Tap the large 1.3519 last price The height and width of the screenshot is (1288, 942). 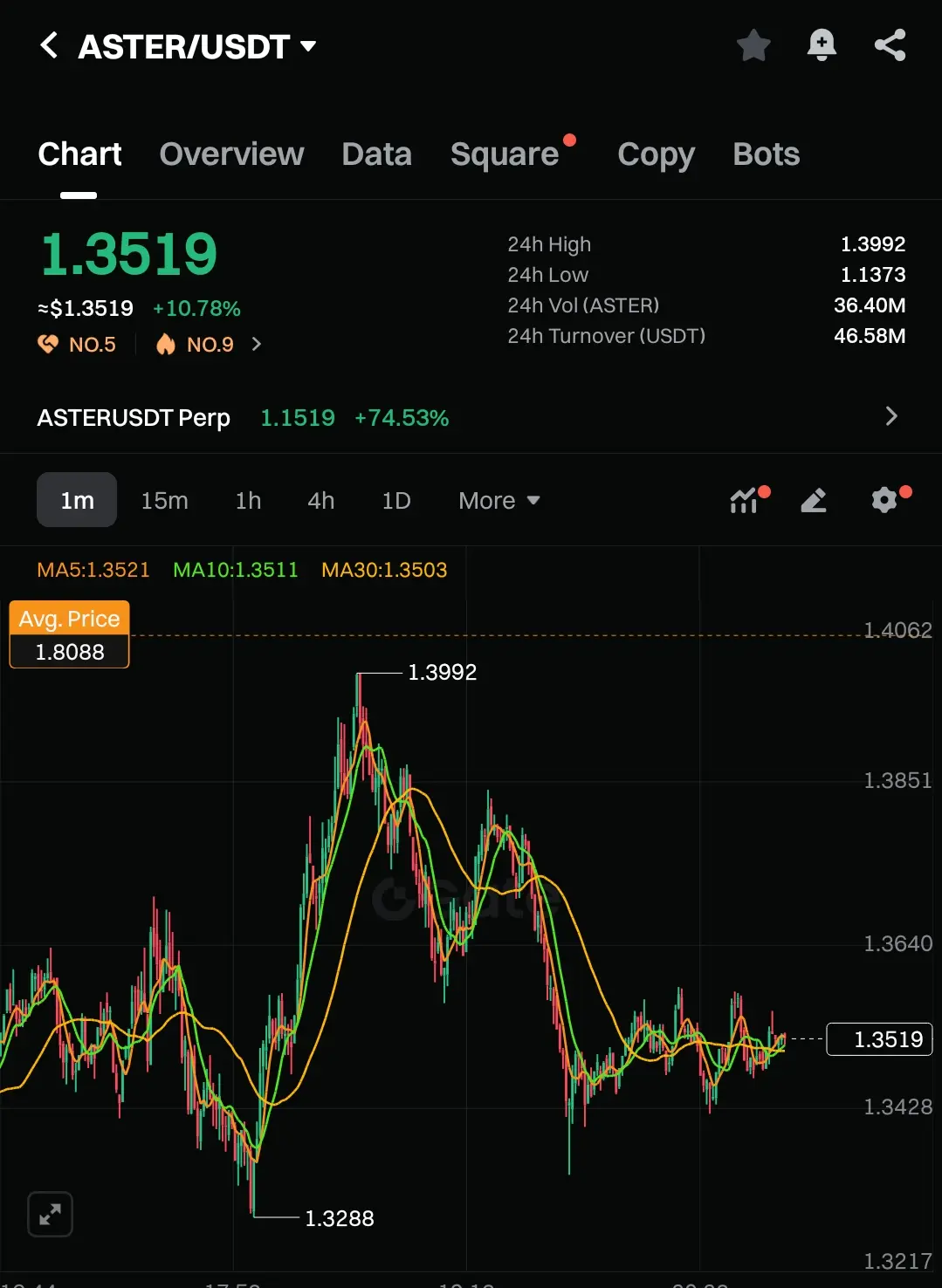(128, 254)
